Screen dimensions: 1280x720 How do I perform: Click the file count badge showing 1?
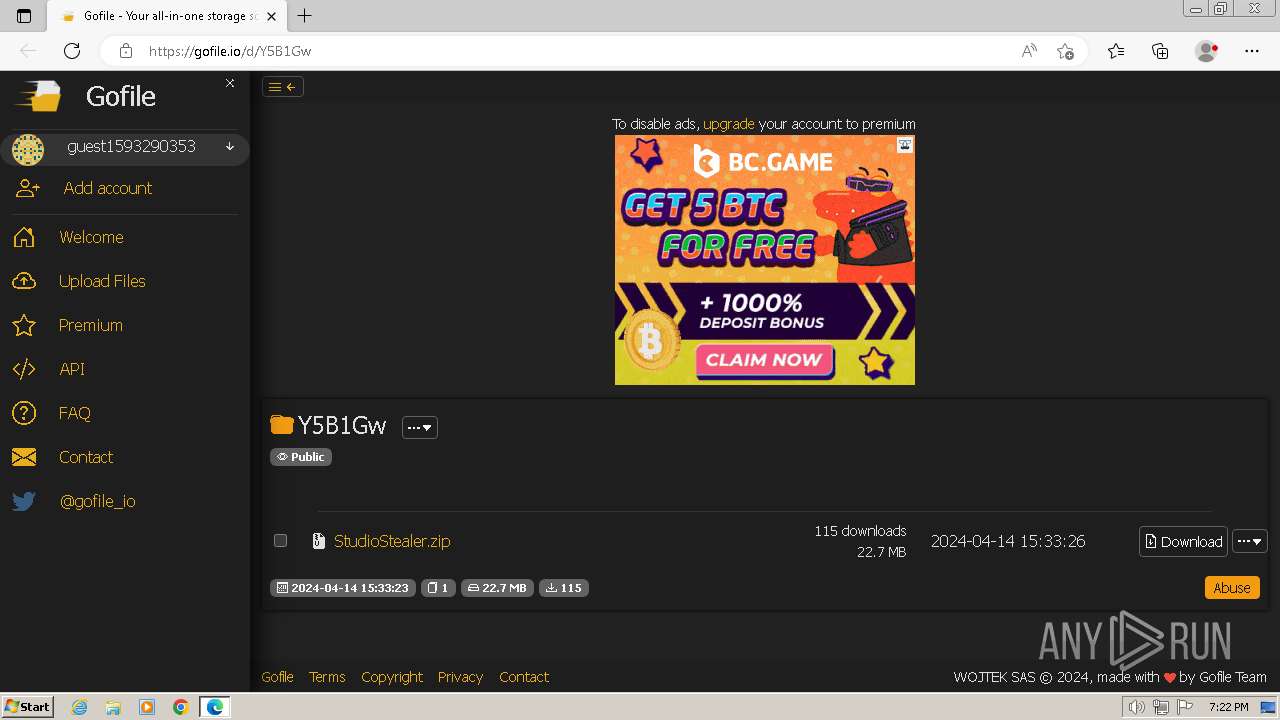click(x=438, y=588)
